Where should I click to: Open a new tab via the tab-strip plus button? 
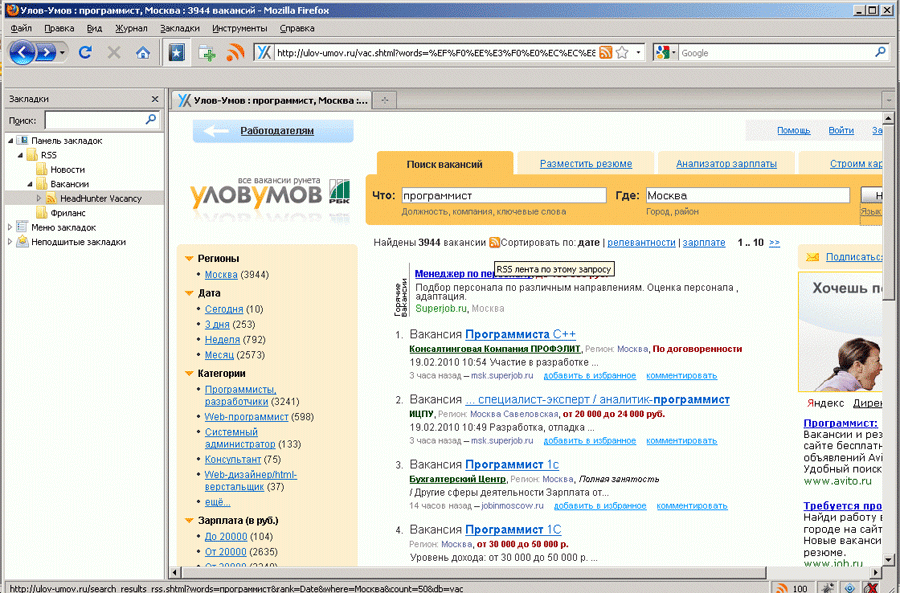[385, 100]
